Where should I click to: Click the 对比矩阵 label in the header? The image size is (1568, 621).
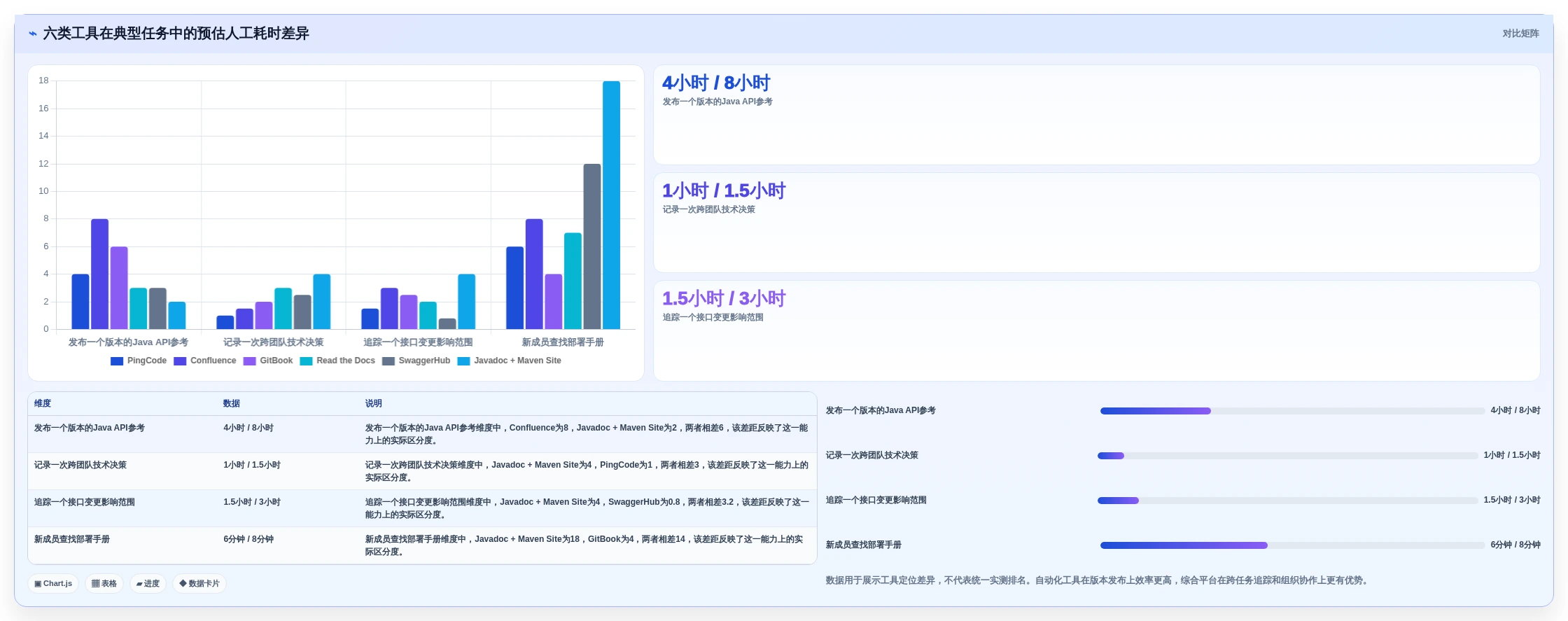pyautogui.click(x=1520, y=34)
